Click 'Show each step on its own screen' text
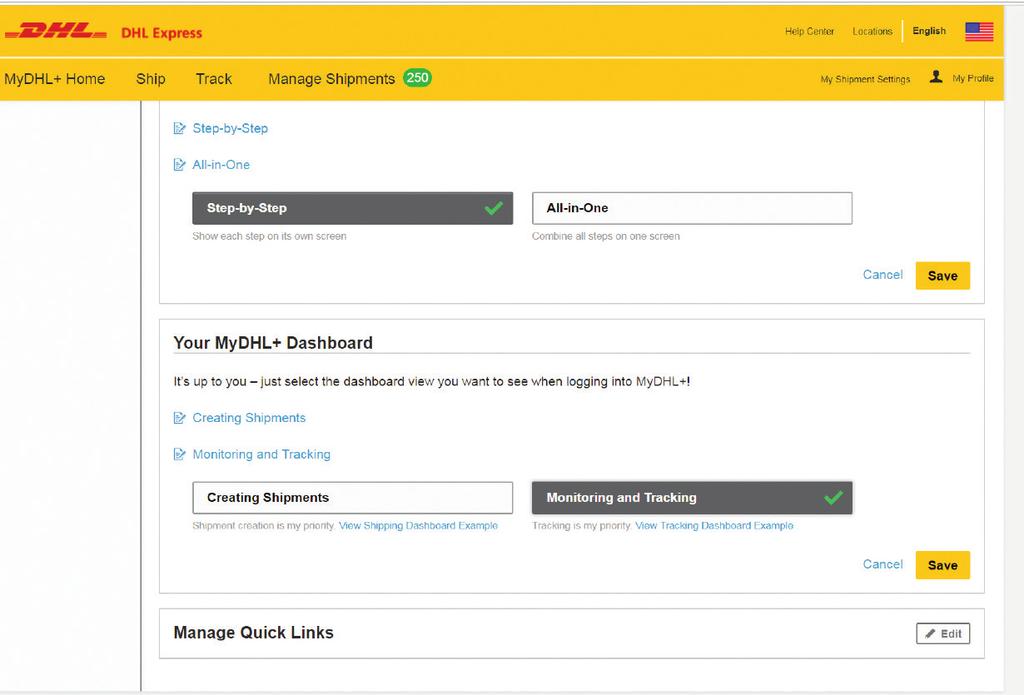Viewport: 1024px width, 695px height. coord(269,236)
